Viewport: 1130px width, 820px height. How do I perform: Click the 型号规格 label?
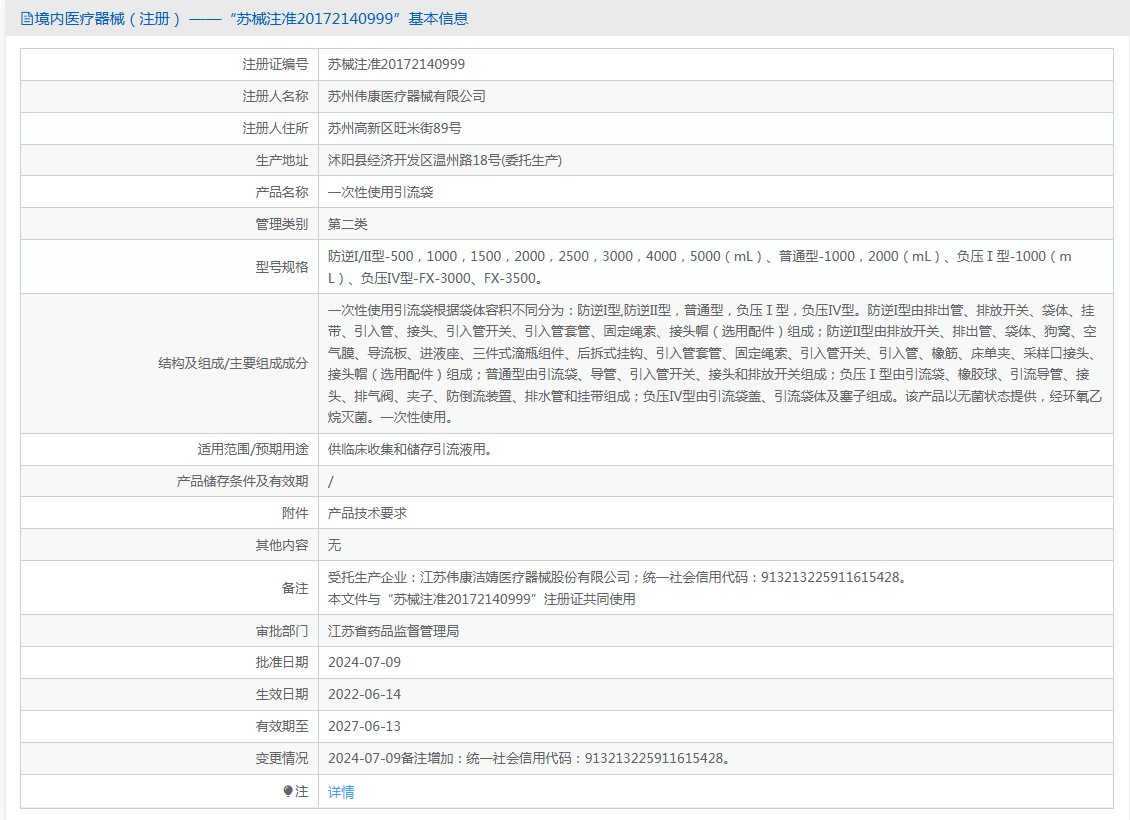282,267
